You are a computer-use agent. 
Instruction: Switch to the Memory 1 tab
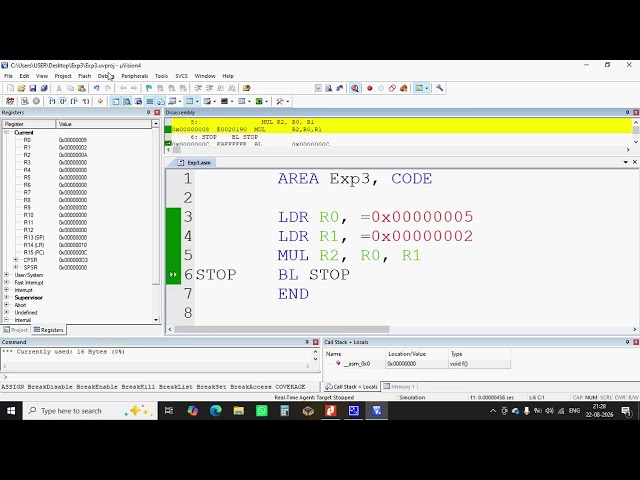coord(399,387)
